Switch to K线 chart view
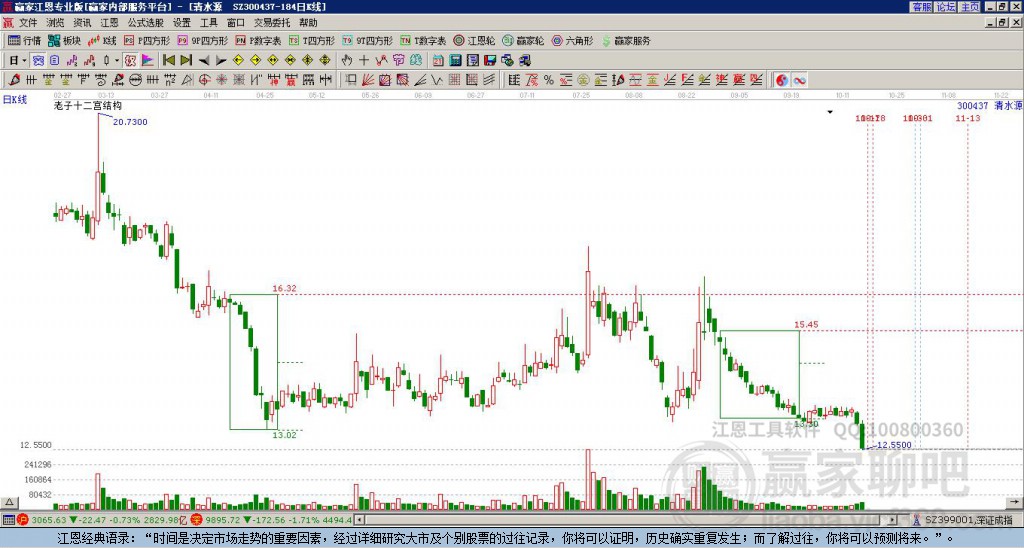1024x548 pixels. [103, 40]
